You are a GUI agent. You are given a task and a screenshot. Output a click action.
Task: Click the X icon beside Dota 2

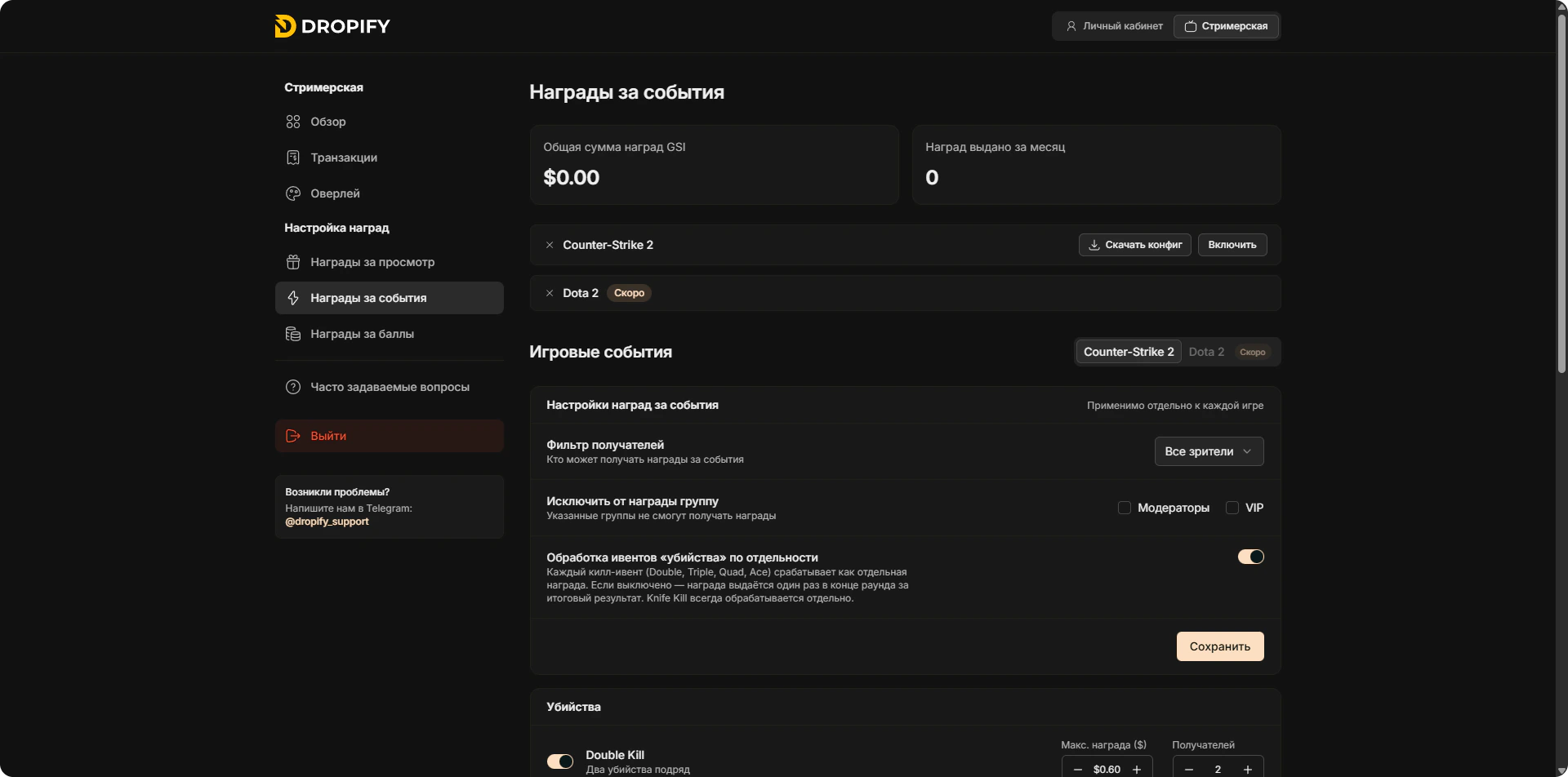550,293
